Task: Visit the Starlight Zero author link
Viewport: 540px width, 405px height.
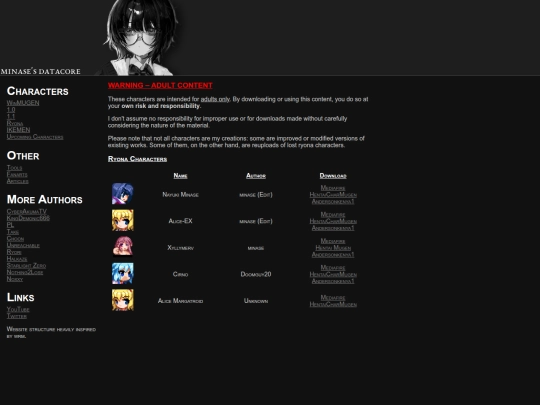Action: 26,266
